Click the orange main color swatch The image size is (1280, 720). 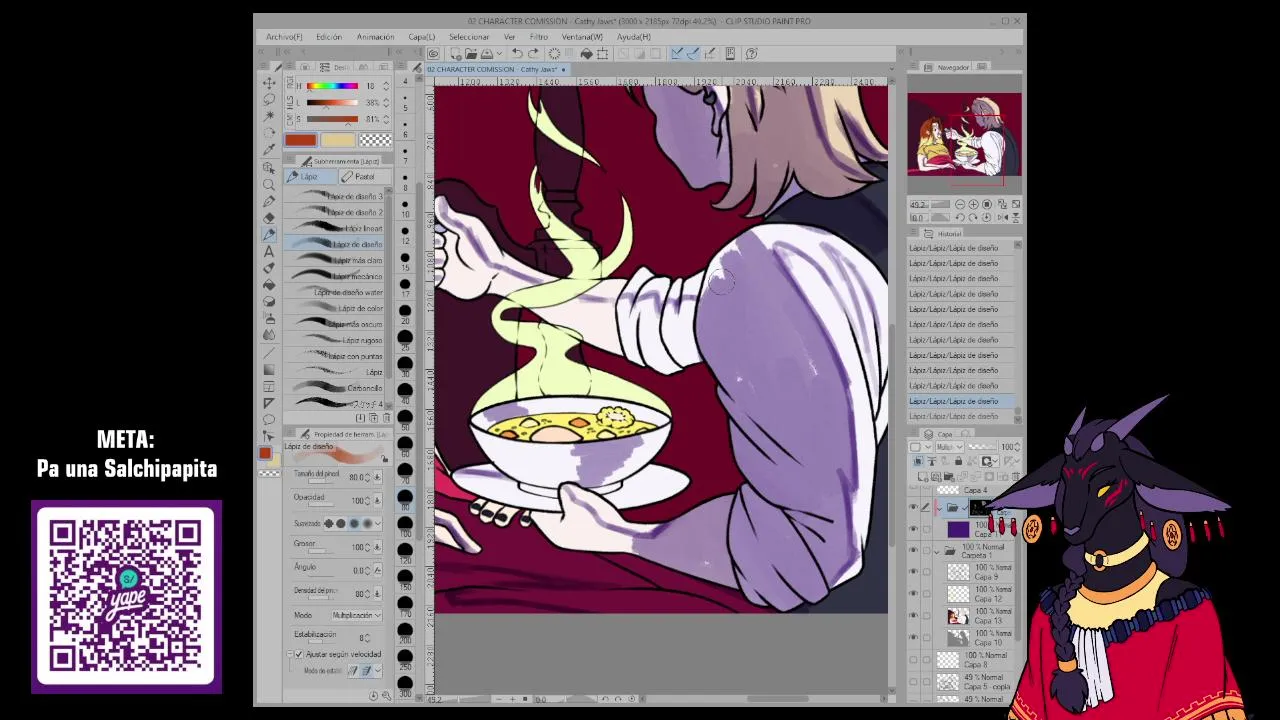click(x=300, y=140)
